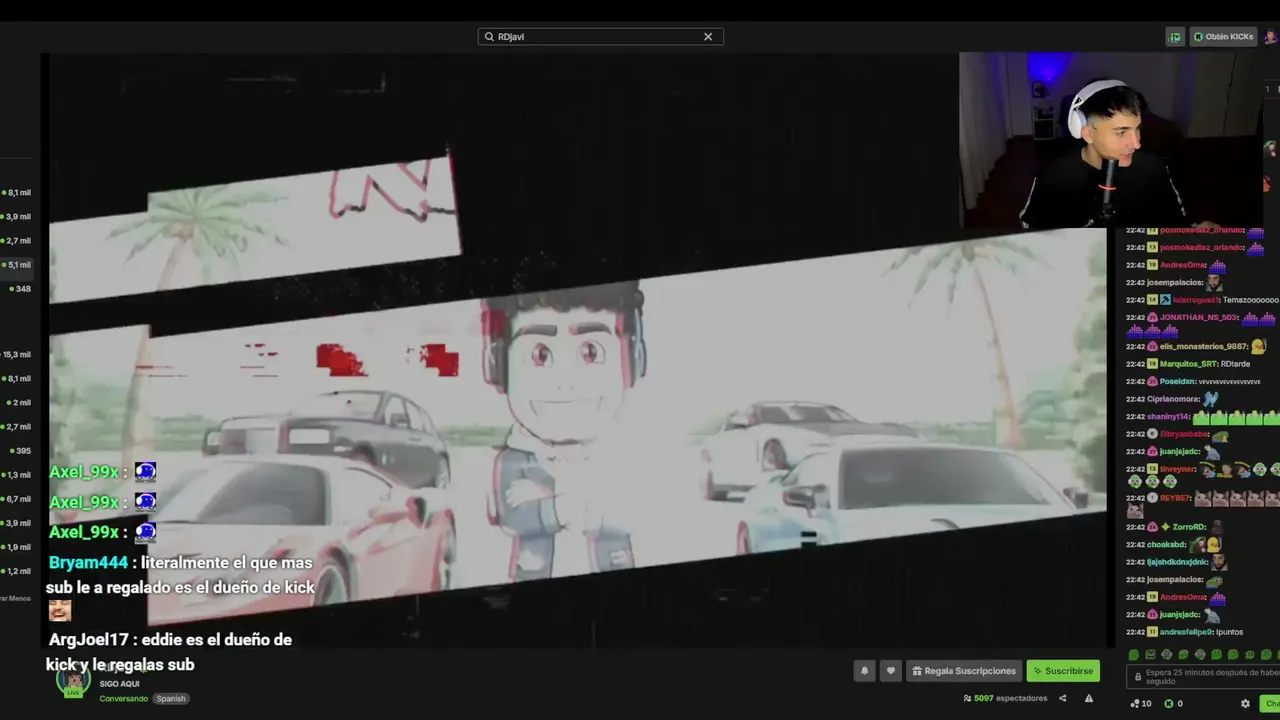Click the 5097 espectadores viewer count

(x=1005, y=698)
